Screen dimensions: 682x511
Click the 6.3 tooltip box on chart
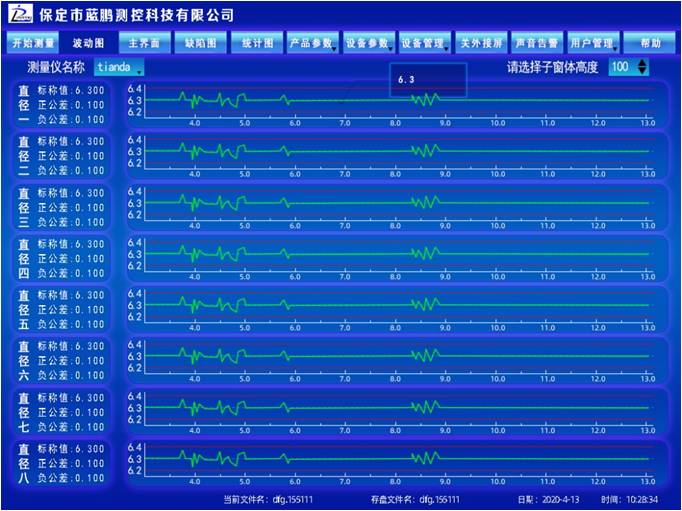click(x=428, y=80)
